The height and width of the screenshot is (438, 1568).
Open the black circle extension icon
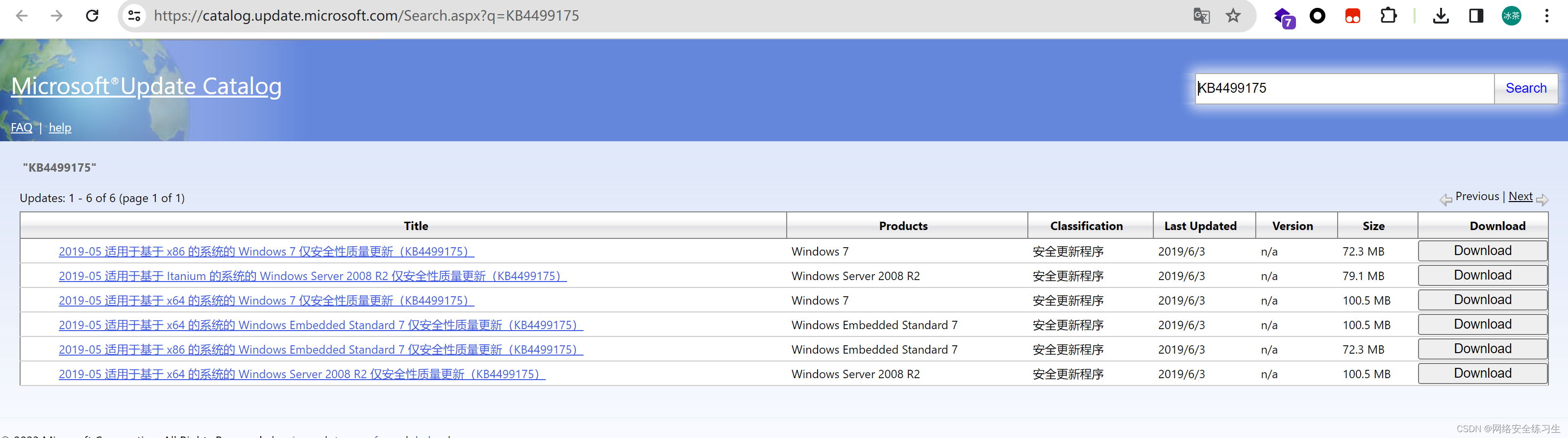pyautogui.click(x=1317, y=16)
